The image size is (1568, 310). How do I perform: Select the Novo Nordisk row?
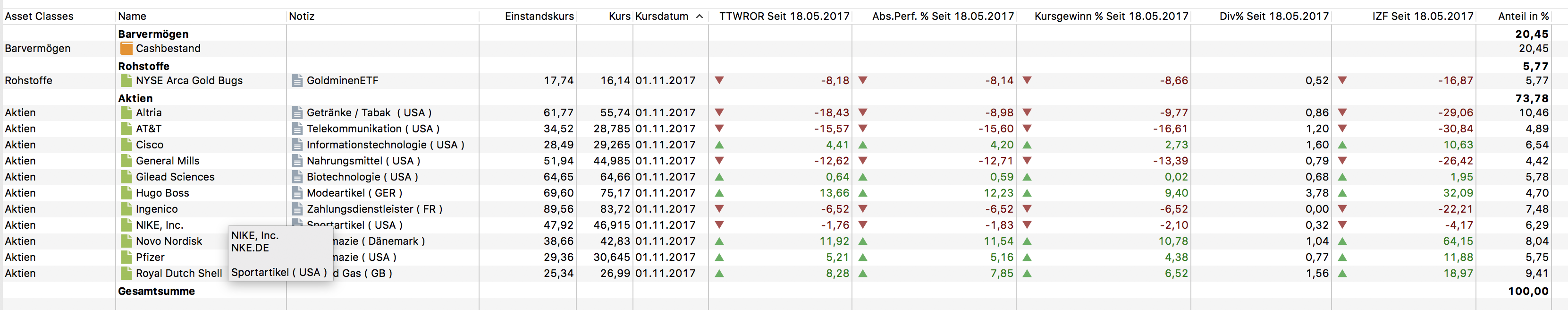click(x=169, y=241)
